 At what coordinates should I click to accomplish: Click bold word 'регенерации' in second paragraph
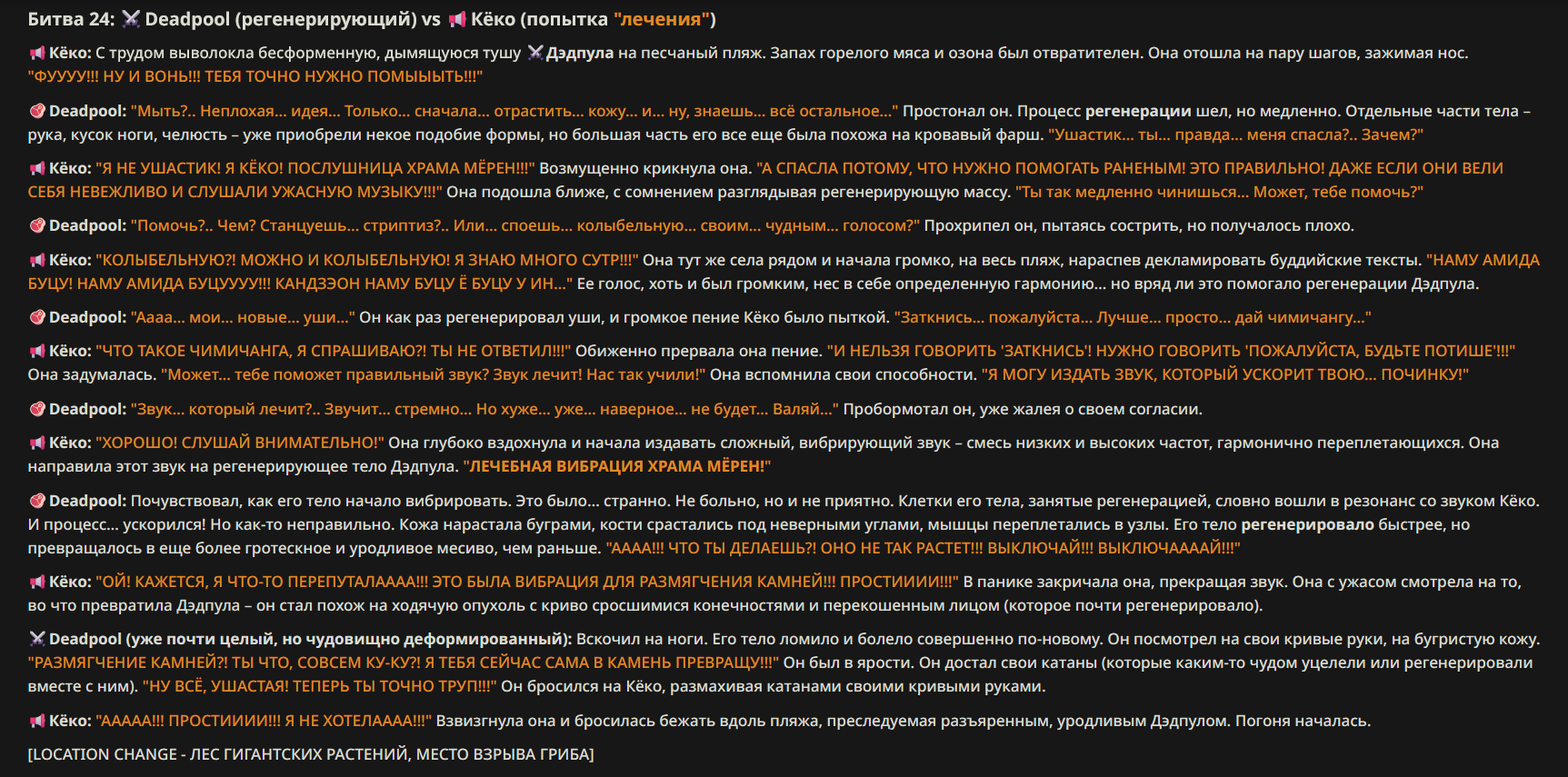(x=1138, y=111)
